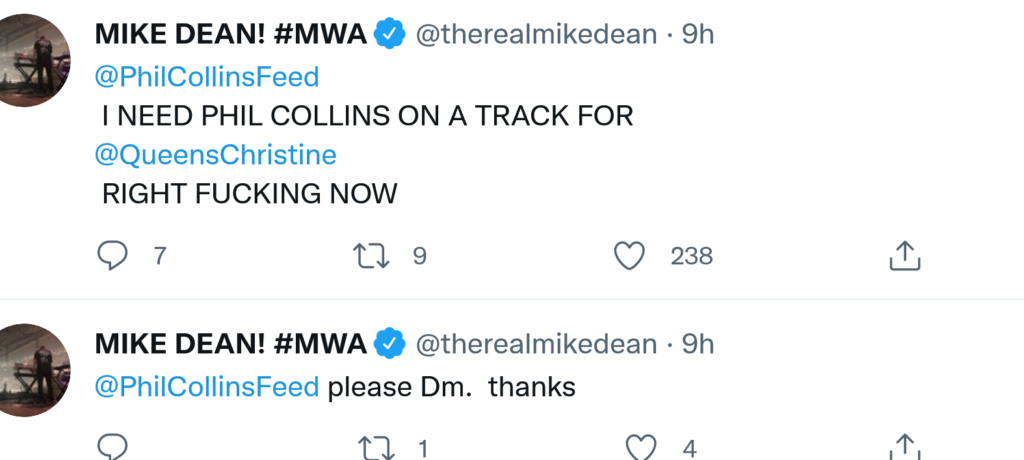The height and width of the screenshot is (460, 1024).
Task: Like the tweet with 238 likes
Action: click(629, 257)
